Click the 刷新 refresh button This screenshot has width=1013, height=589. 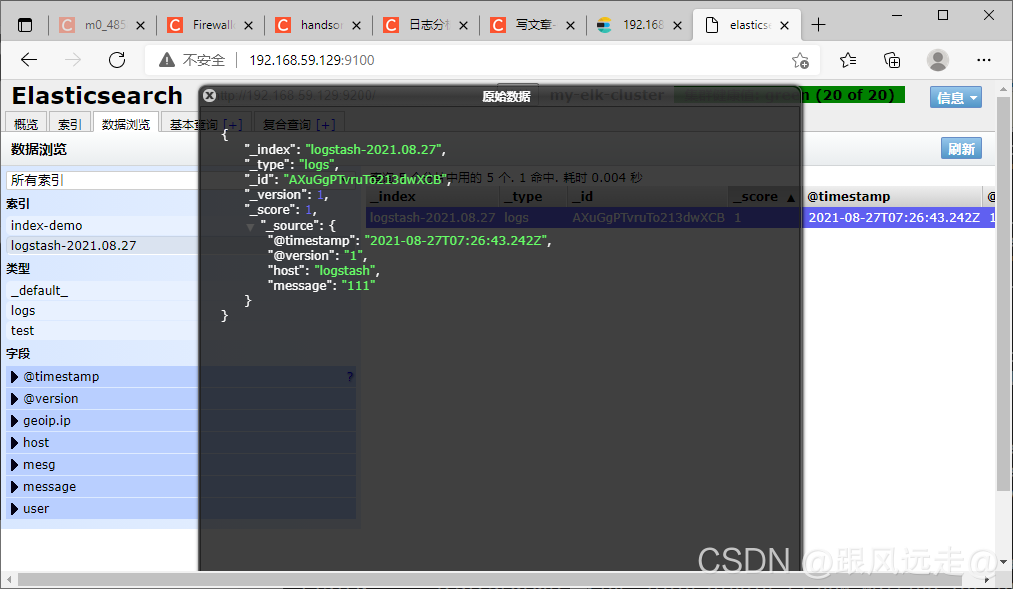coord(961,149)
